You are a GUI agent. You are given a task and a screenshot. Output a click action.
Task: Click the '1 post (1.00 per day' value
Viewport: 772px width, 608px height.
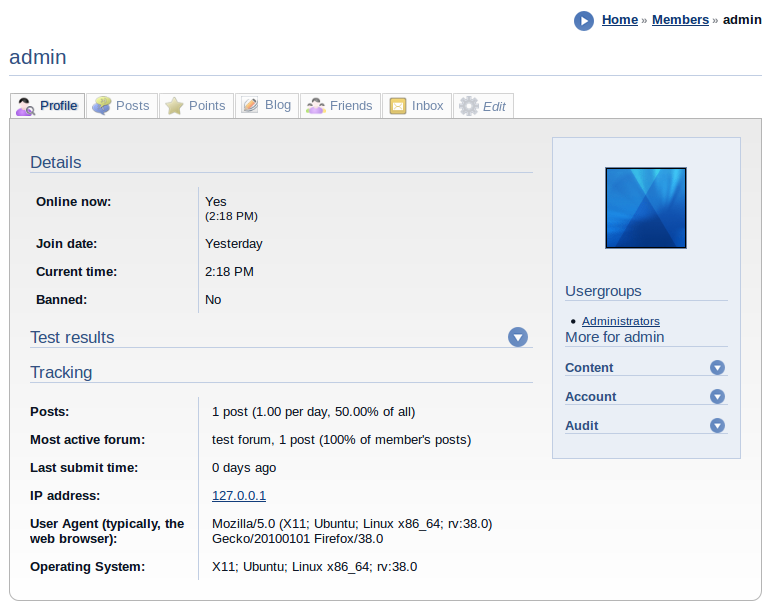coord(314,412)
